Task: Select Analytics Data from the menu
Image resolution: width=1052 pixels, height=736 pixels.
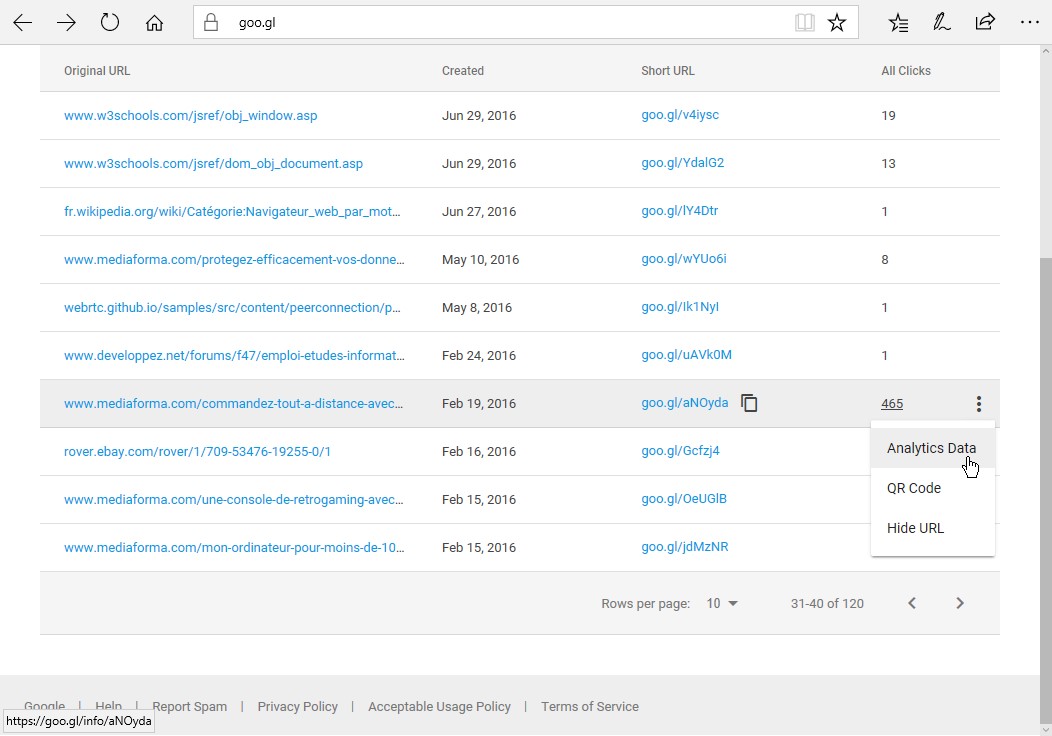Action: click(931, 448)
